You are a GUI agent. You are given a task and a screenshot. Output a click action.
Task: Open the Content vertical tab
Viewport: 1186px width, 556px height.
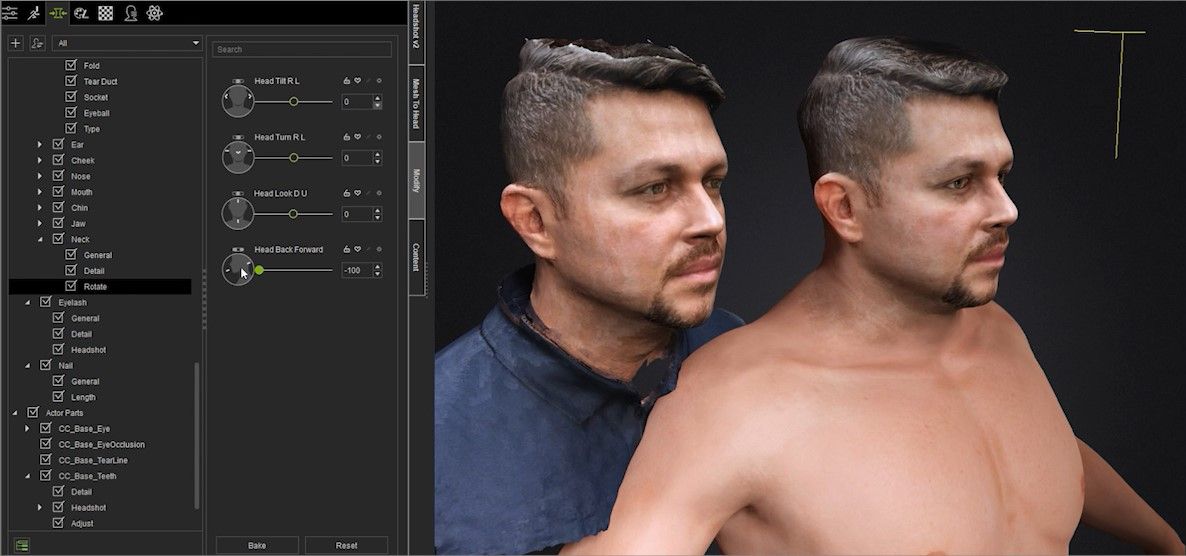point(416,257)
